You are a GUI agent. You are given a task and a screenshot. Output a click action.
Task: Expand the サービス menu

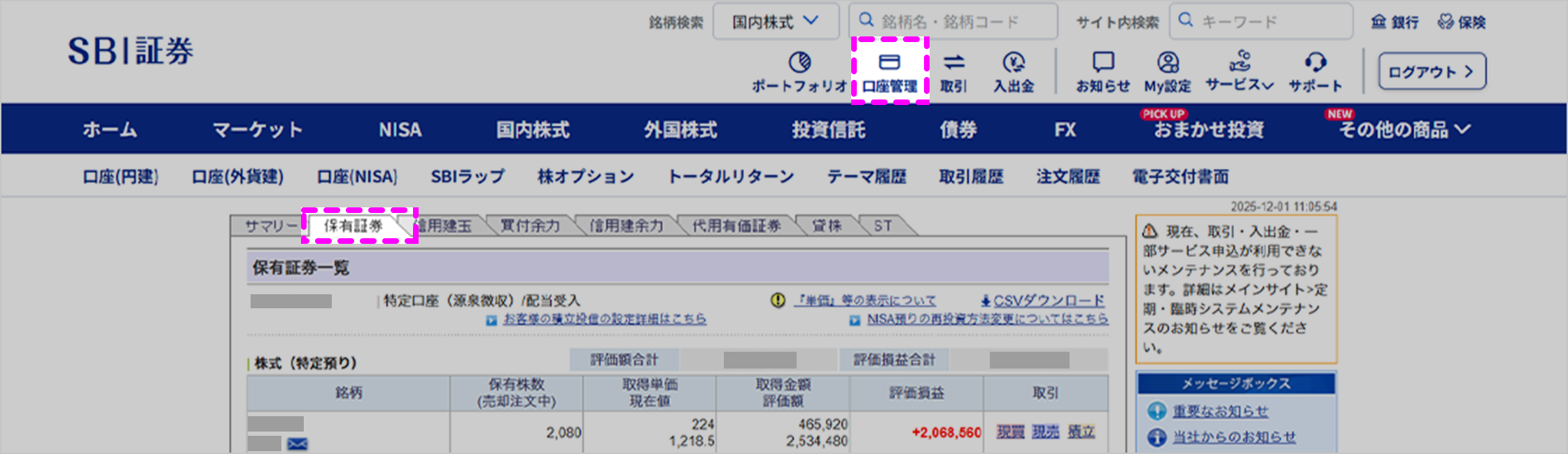1240,71
